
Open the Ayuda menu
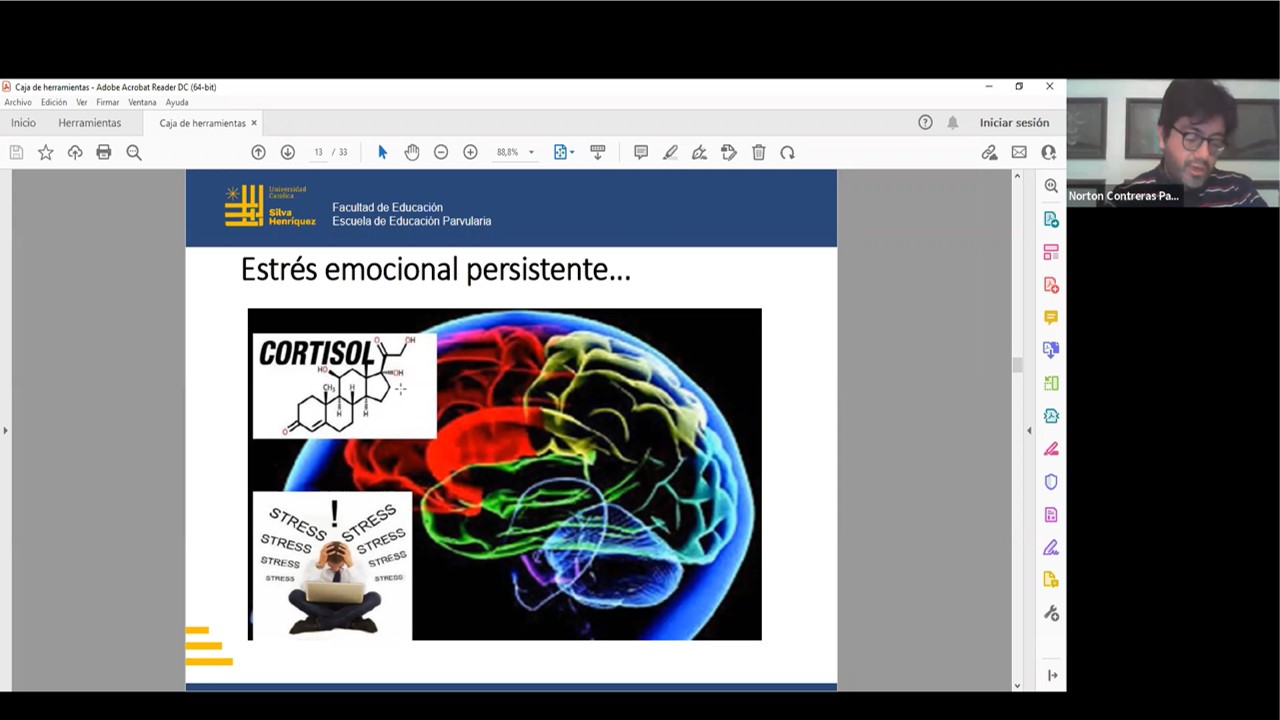coord(177,102)
